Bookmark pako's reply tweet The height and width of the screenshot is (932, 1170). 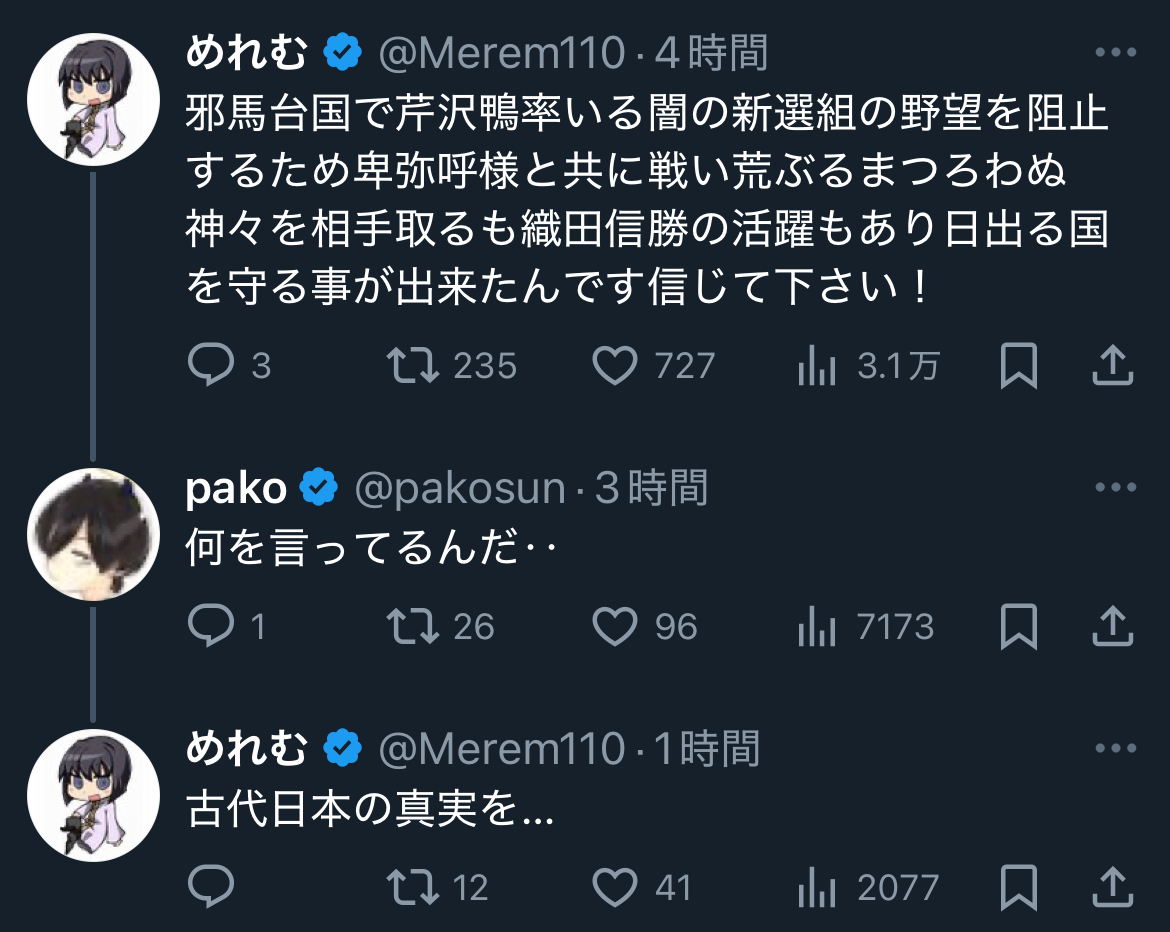click(x=1018, y=628)
